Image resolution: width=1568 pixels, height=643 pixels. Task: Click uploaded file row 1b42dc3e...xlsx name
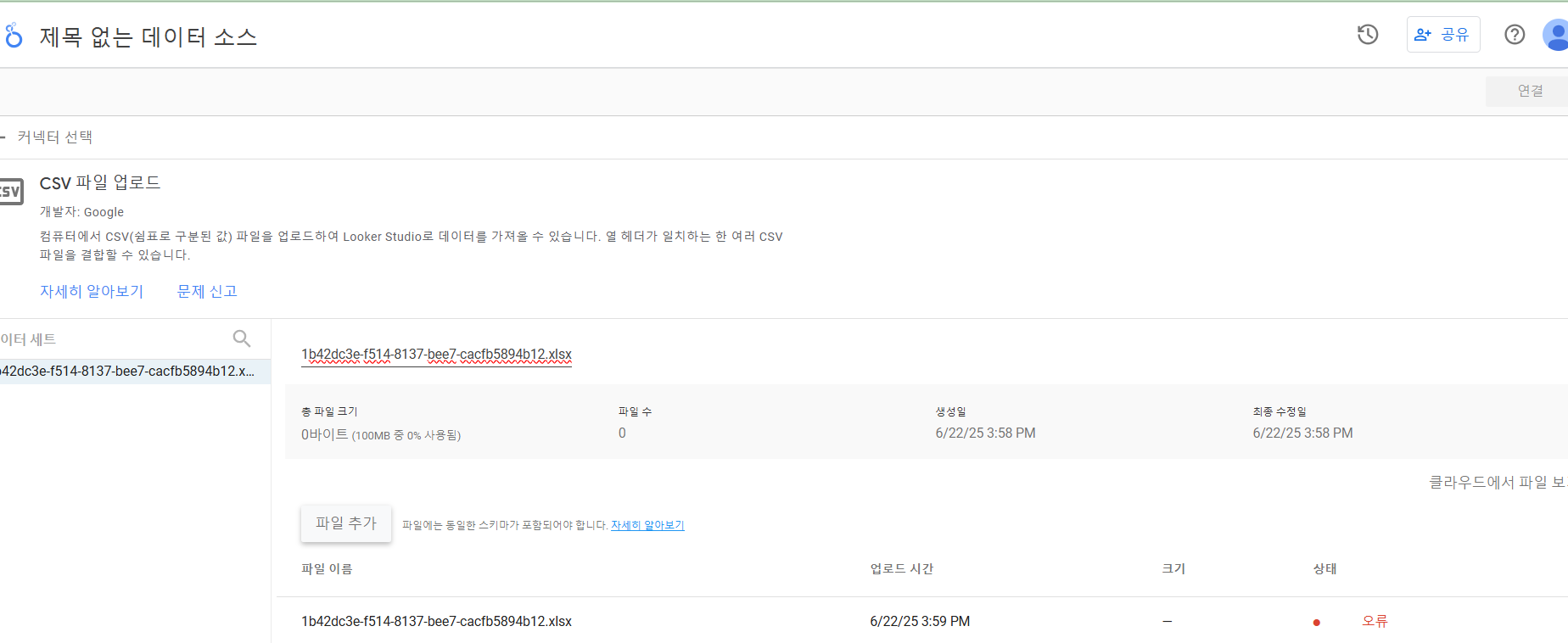436,622
